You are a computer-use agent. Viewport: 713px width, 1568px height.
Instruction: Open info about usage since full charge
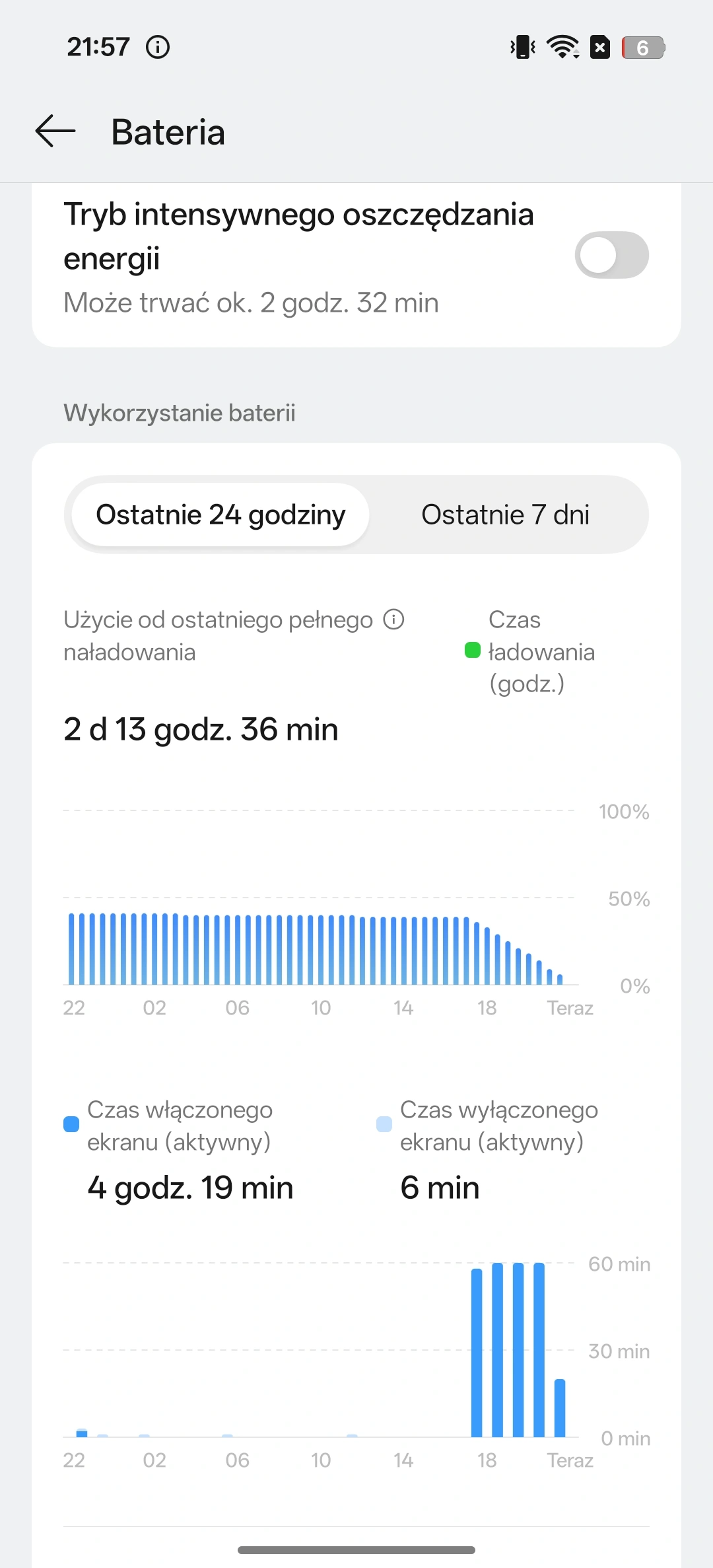pyautogui.click(x=394, y=620)
